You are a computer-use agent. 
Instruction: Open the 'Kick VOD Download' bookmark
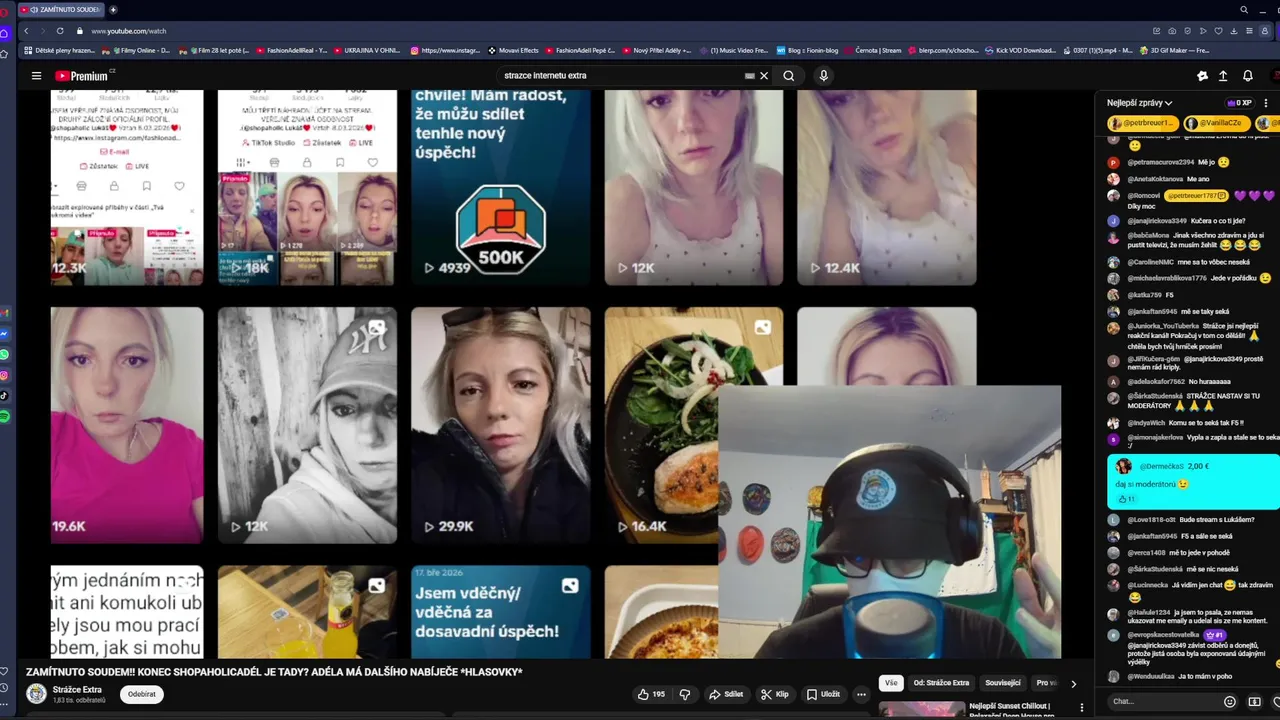pos(1020,50)
